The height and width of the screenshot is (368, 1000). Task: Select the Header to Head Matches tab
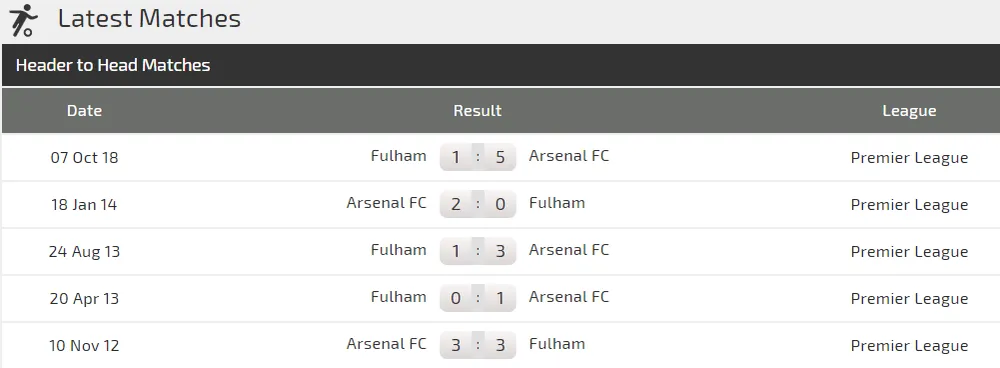click(112, 65)
